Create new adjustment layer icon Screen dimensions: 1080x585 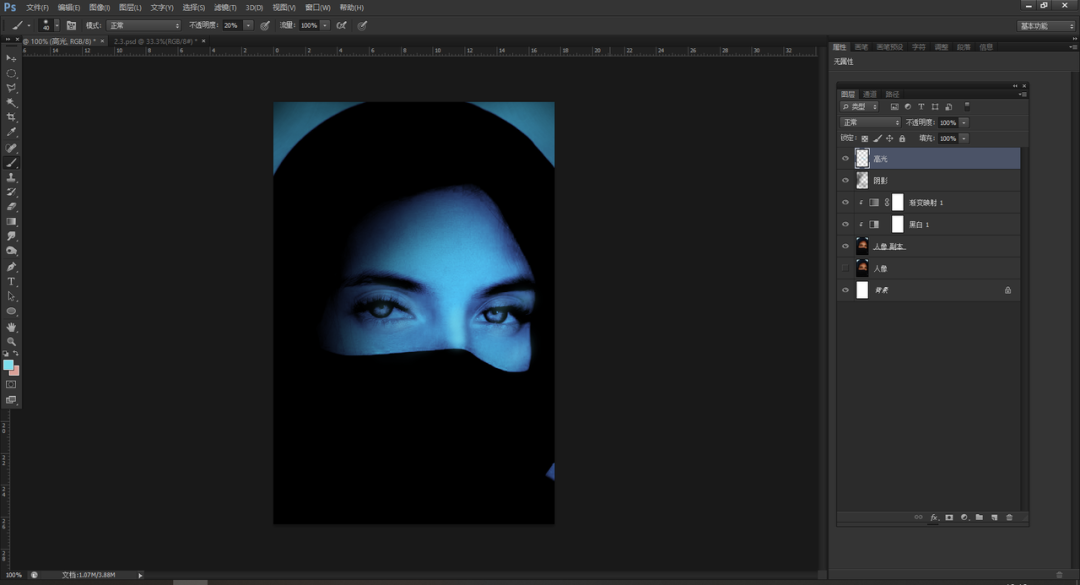point(964,517)
